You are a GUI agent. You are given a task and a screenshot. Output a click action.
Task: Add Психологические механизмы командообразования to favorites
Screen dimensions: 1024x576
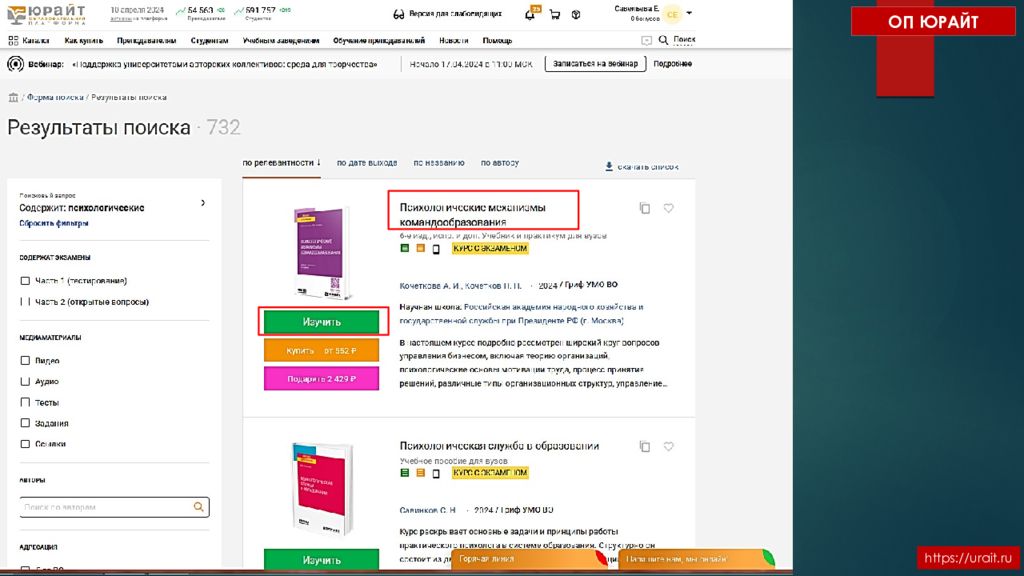pos(668,208)
